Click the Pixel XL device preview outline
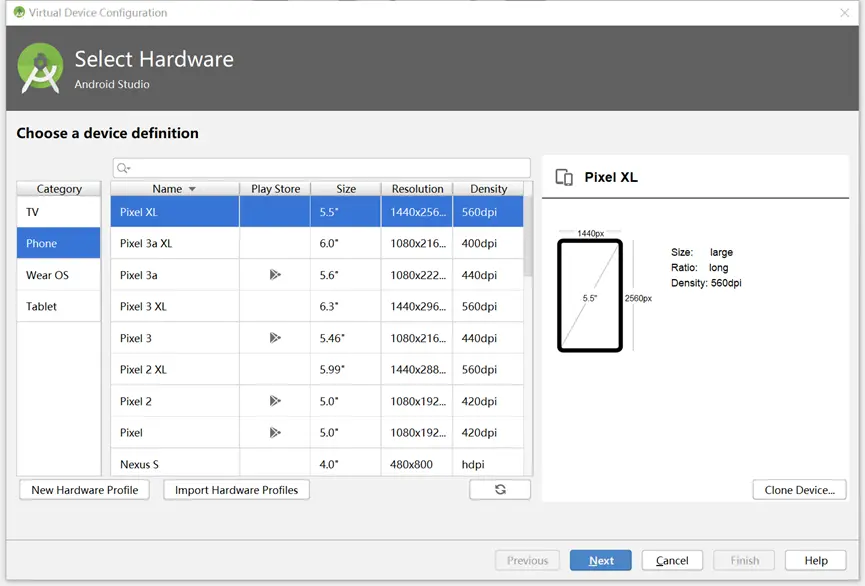Image resolution: width=865 pixels, height=586 pixels. click(x=590, y=295)
